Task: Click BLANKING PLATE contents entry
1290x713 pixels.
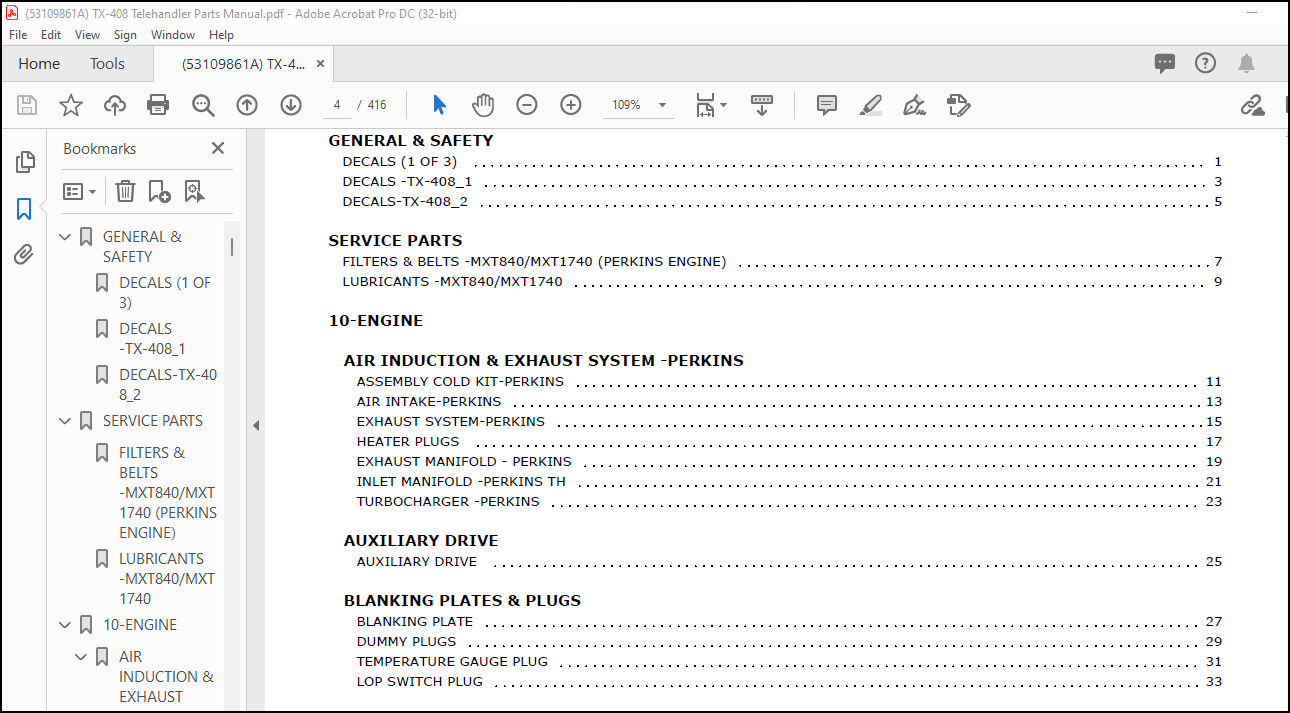Action: coord(415,622)
